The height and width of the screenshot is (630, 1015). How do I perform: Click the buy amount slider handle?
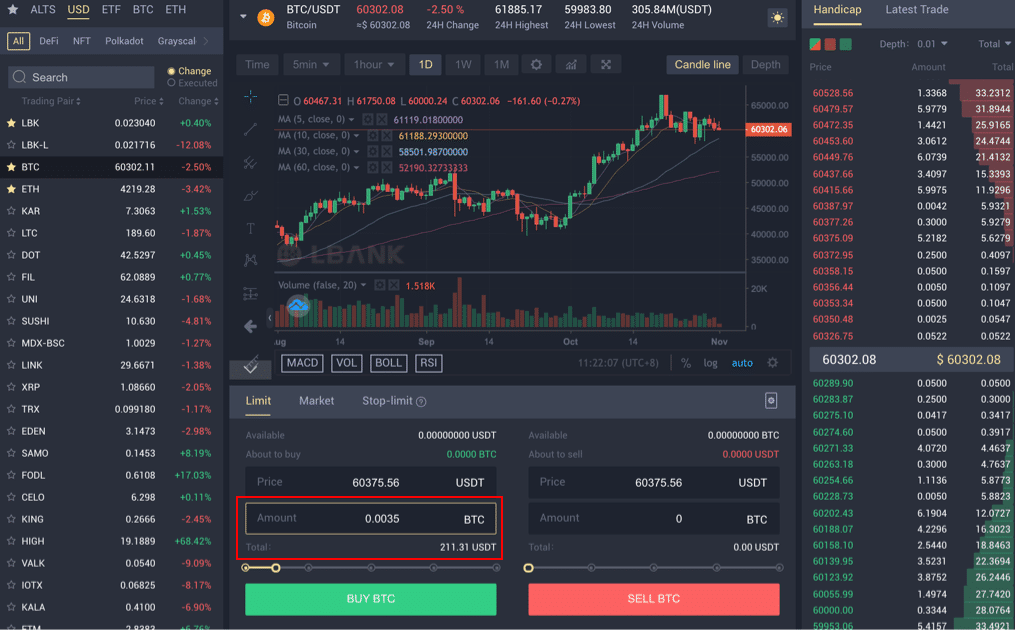pyautogui.click(x=276, y=568)
